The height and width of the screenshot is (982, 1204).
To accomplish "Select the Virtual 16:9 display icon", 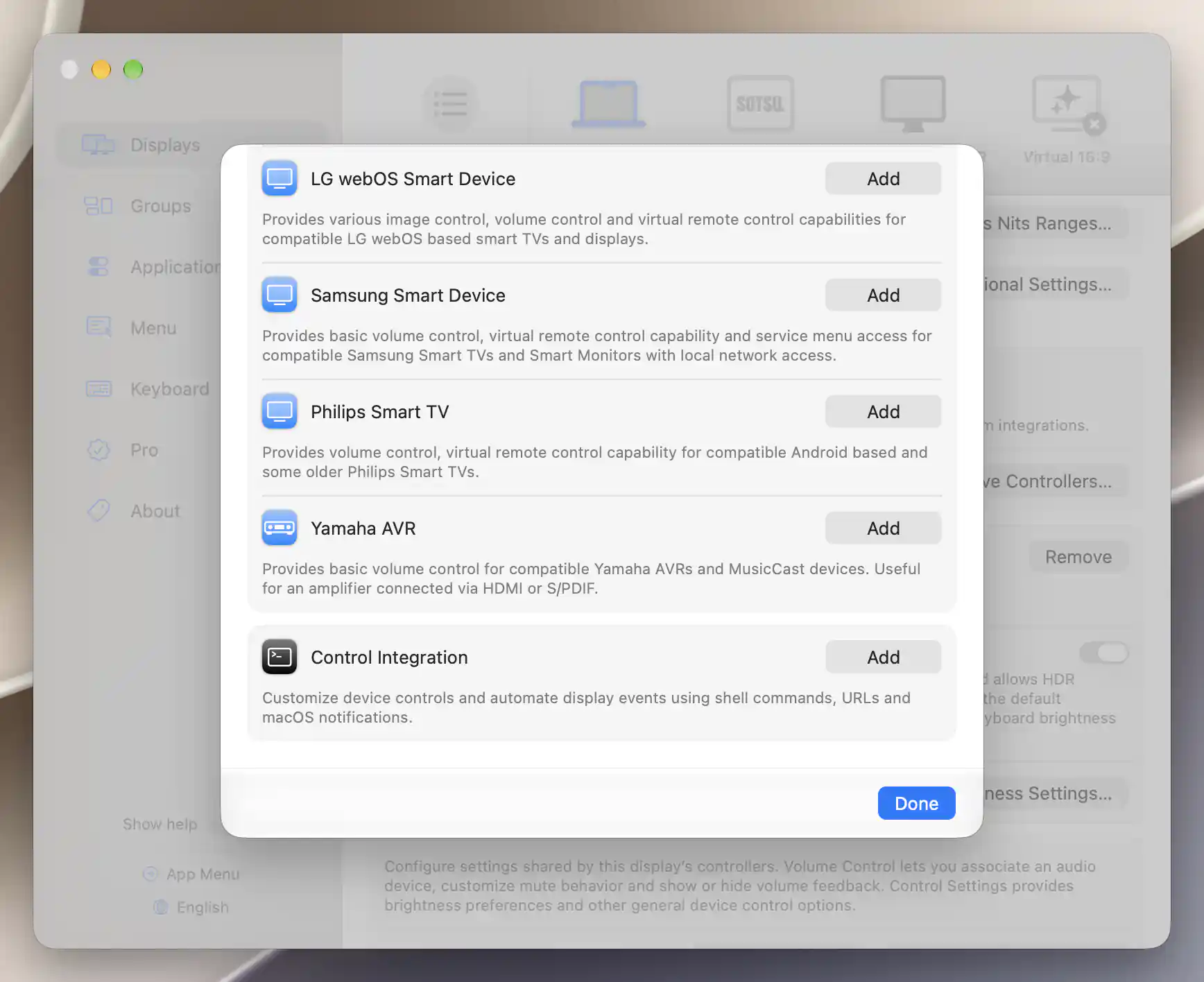I will click(x=1068, y=105).
